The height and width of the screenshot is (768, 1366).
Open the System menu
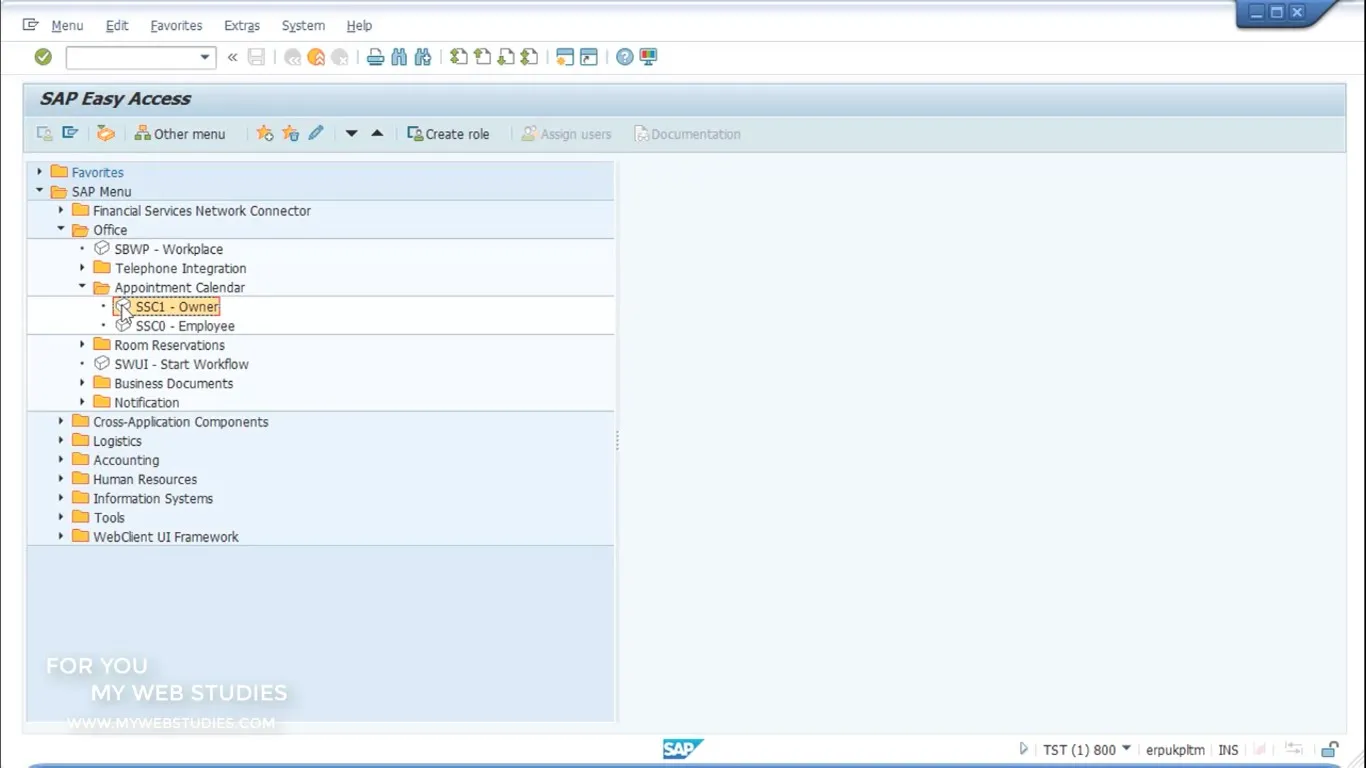[303, 26]
